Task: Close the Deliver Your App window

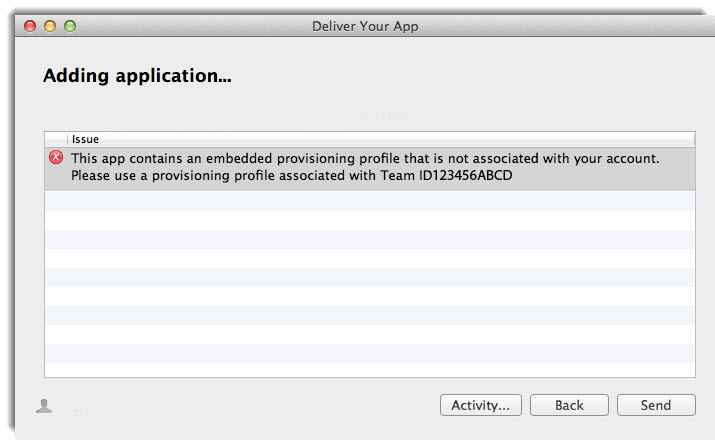Action: click(x=30, y=26)
